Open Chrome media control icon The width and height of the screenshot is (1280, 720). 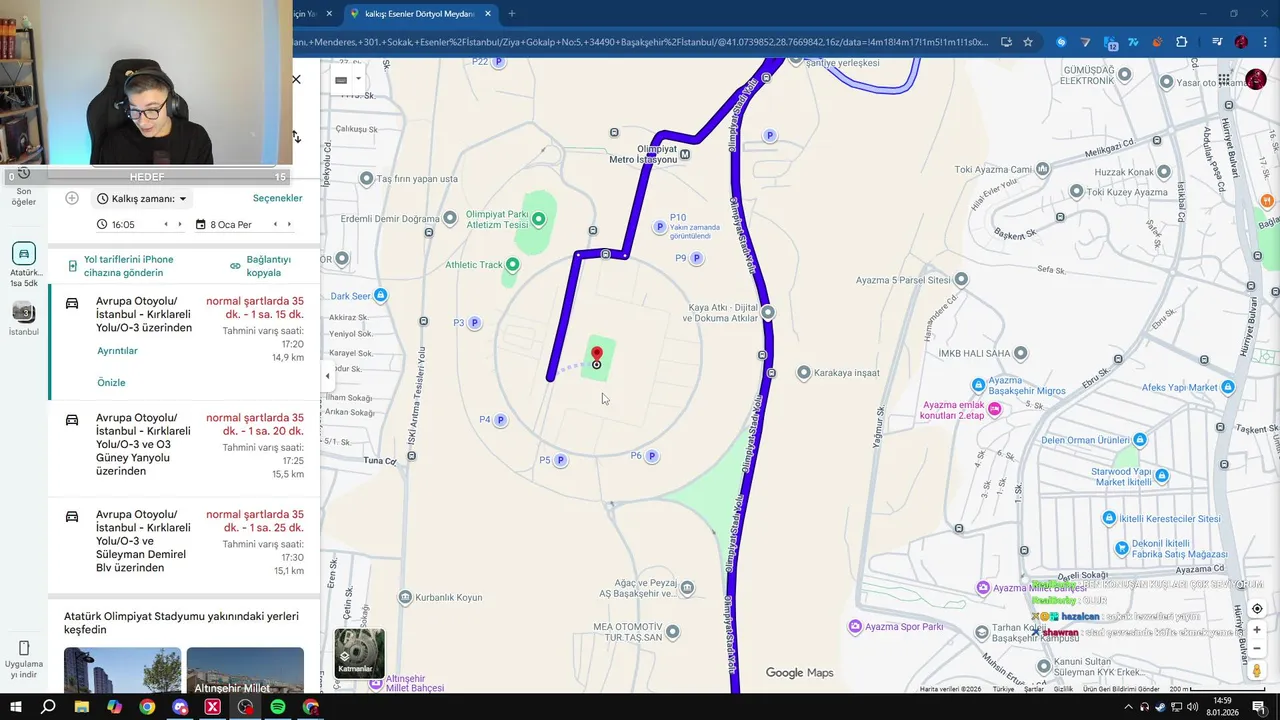click(x=1216, y=42)
